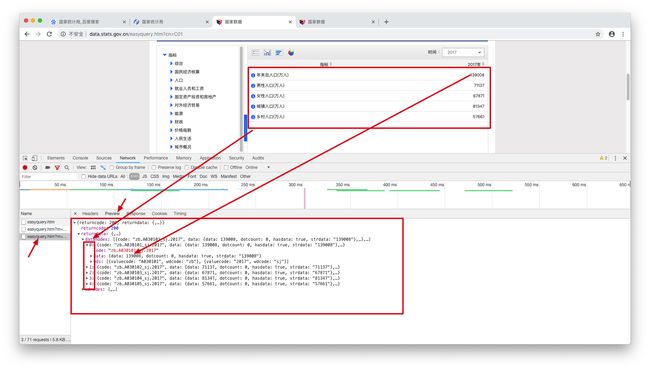The image size is (650, 370).
Task: Switch data view to column chart
Action: (267, 53)
